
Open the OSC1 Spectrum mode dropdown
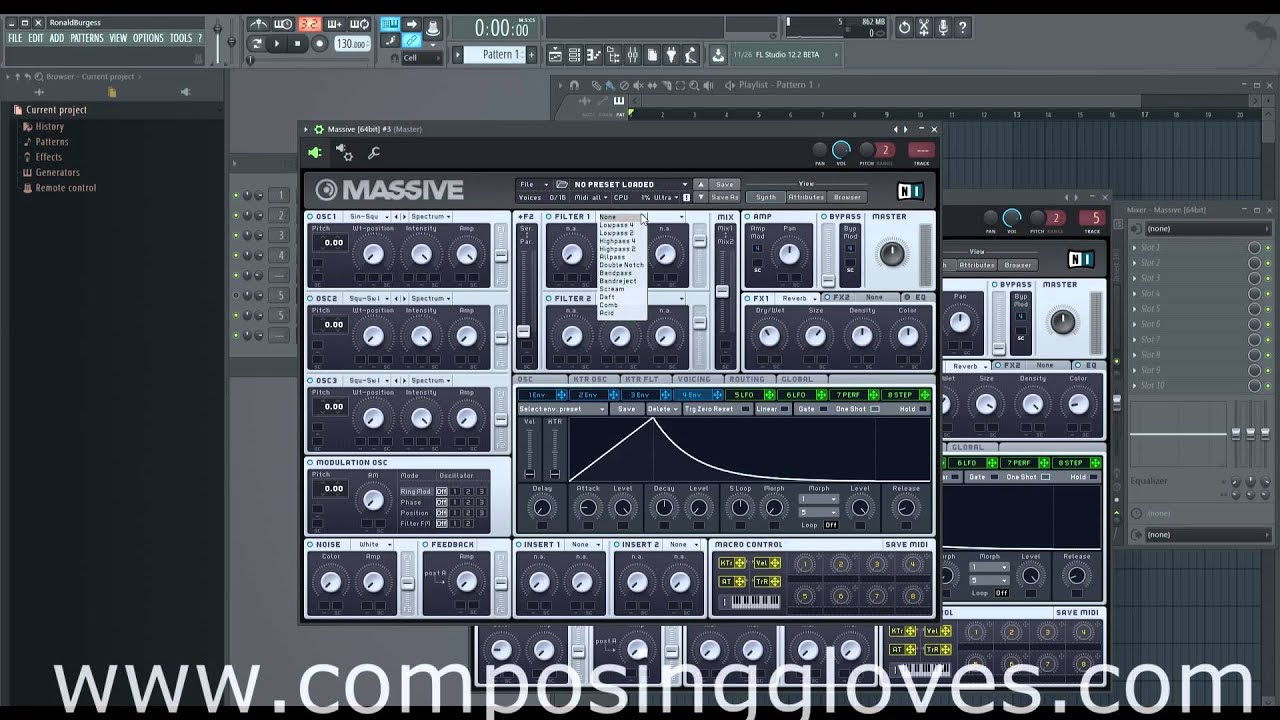431,216
